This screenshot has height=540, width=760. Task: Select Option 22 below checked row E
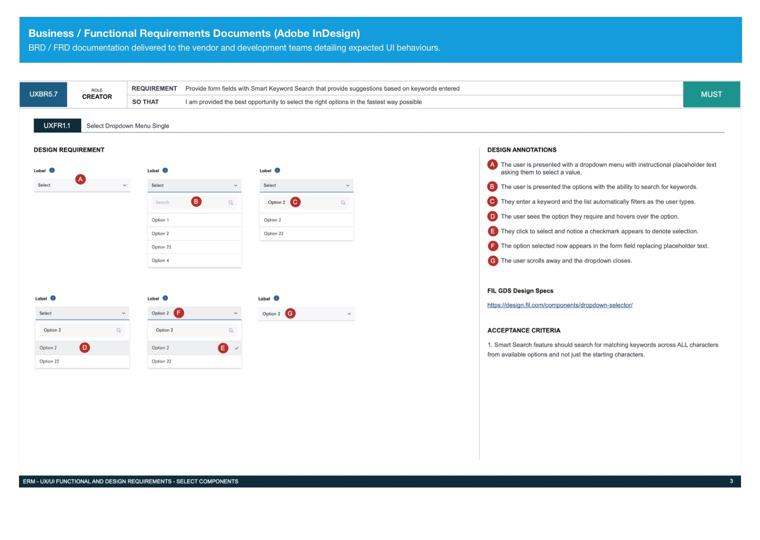194,362
